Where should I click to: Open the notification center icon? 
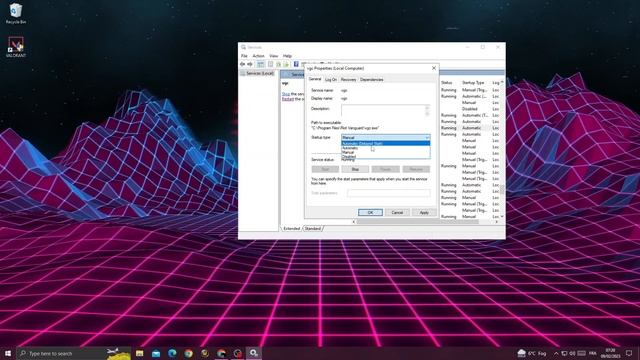point(629,353)
